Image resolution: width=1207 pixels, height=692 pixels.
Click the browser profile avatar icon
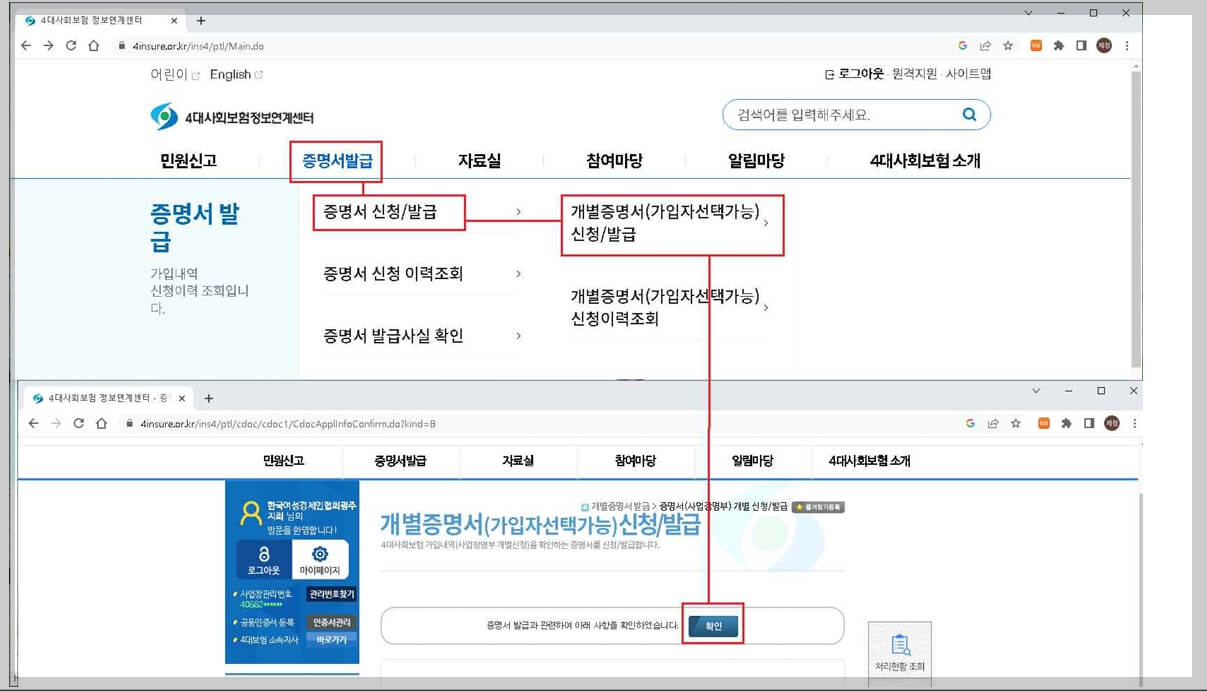pos(1103,46)
